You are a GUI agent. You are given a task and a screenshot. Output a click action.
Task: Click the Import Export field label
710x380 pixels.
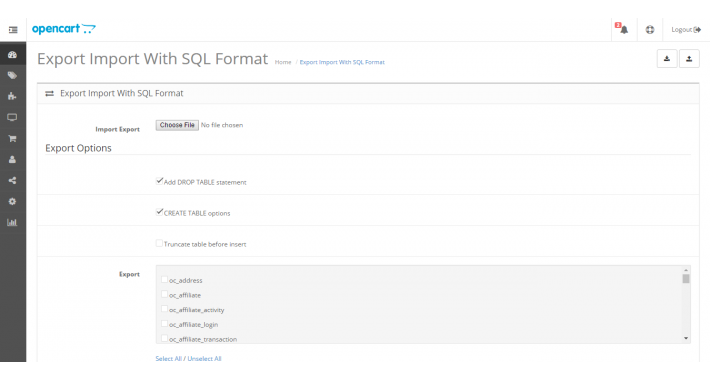pyautogui.click(x=117, y=129)
